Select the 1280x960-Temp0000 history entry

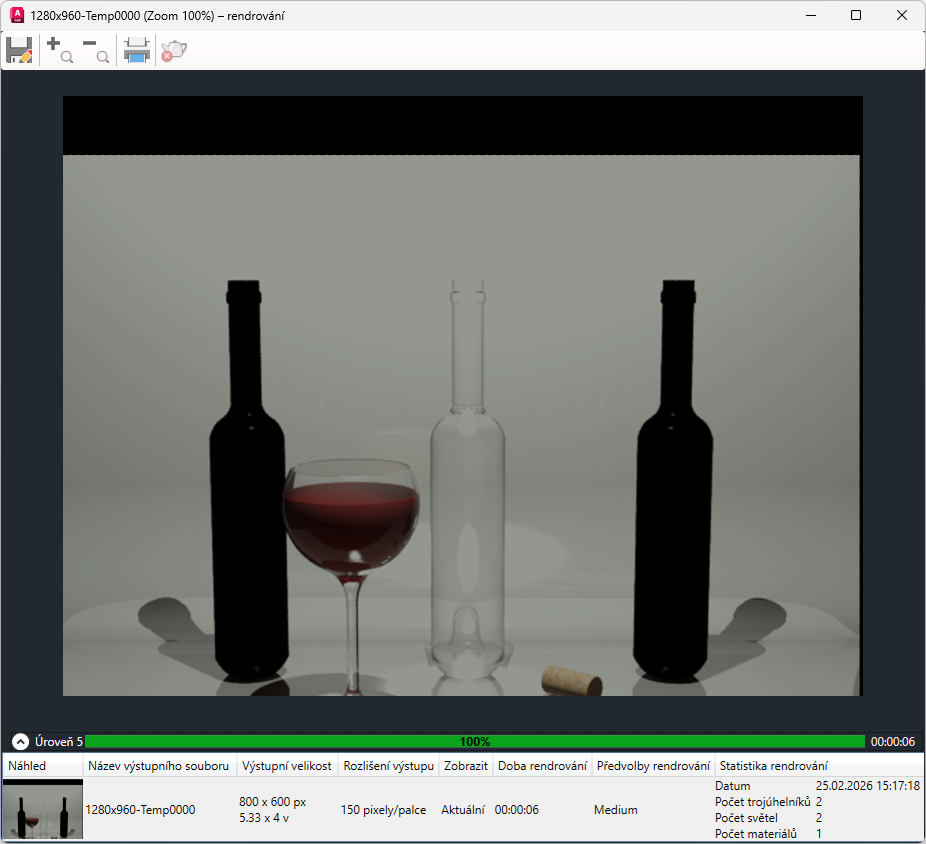[140, 810]
